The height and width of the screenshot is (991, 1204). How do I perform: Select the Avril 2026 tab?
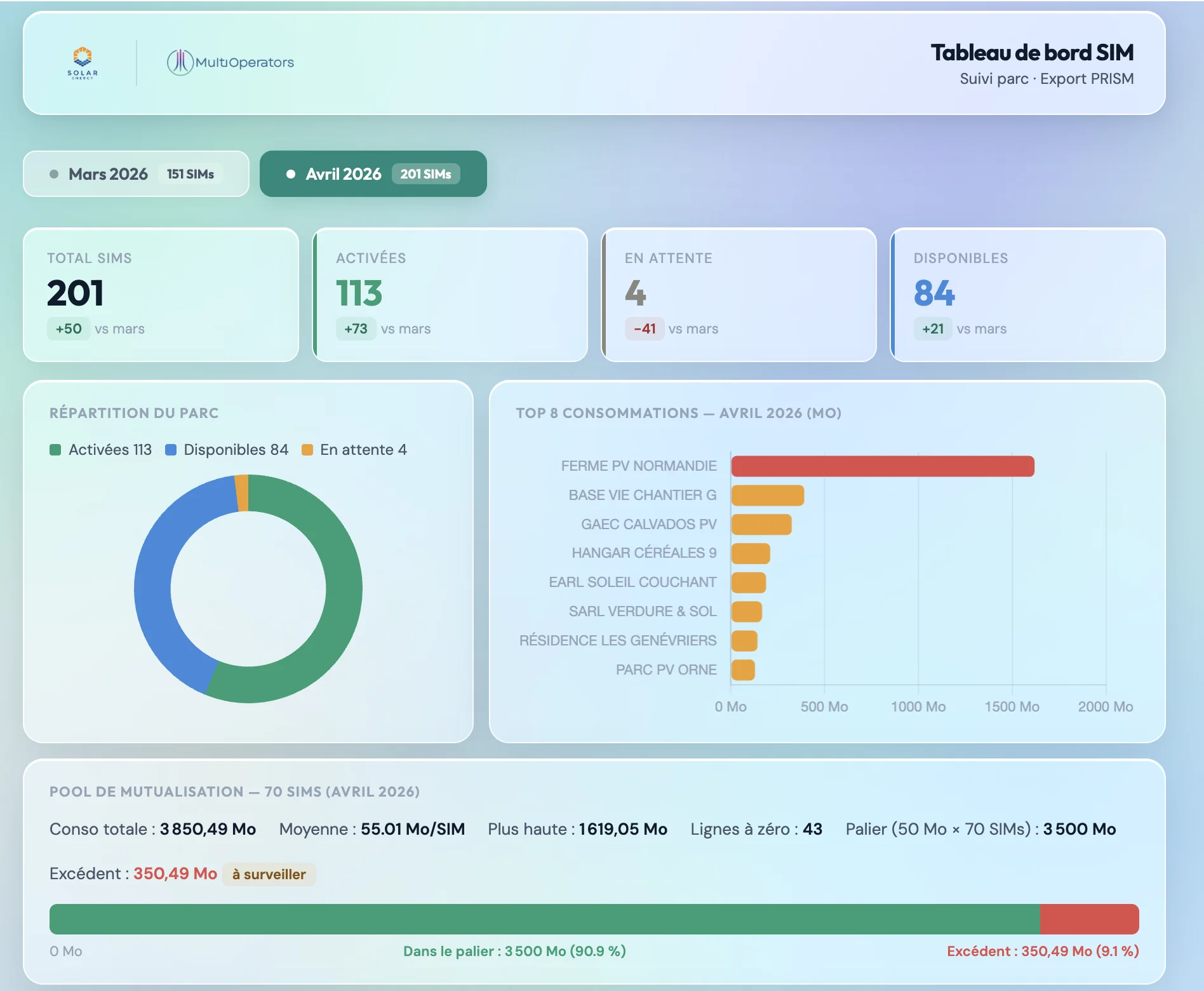[373, 174]
